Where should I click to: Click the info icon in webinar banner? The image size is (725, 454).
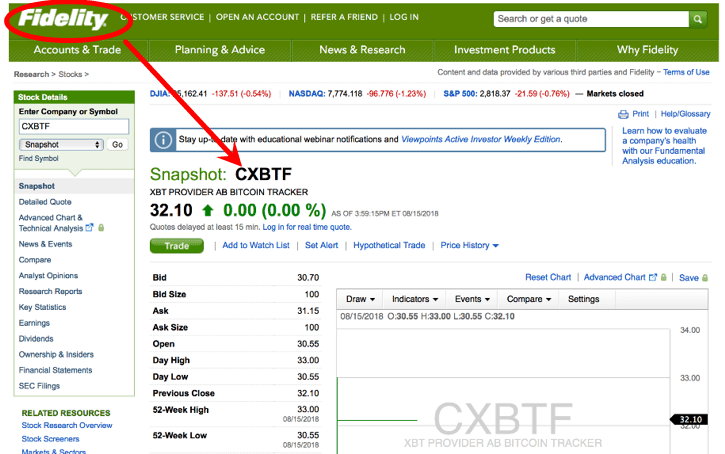pyautogui.click(x=163, y=140)
